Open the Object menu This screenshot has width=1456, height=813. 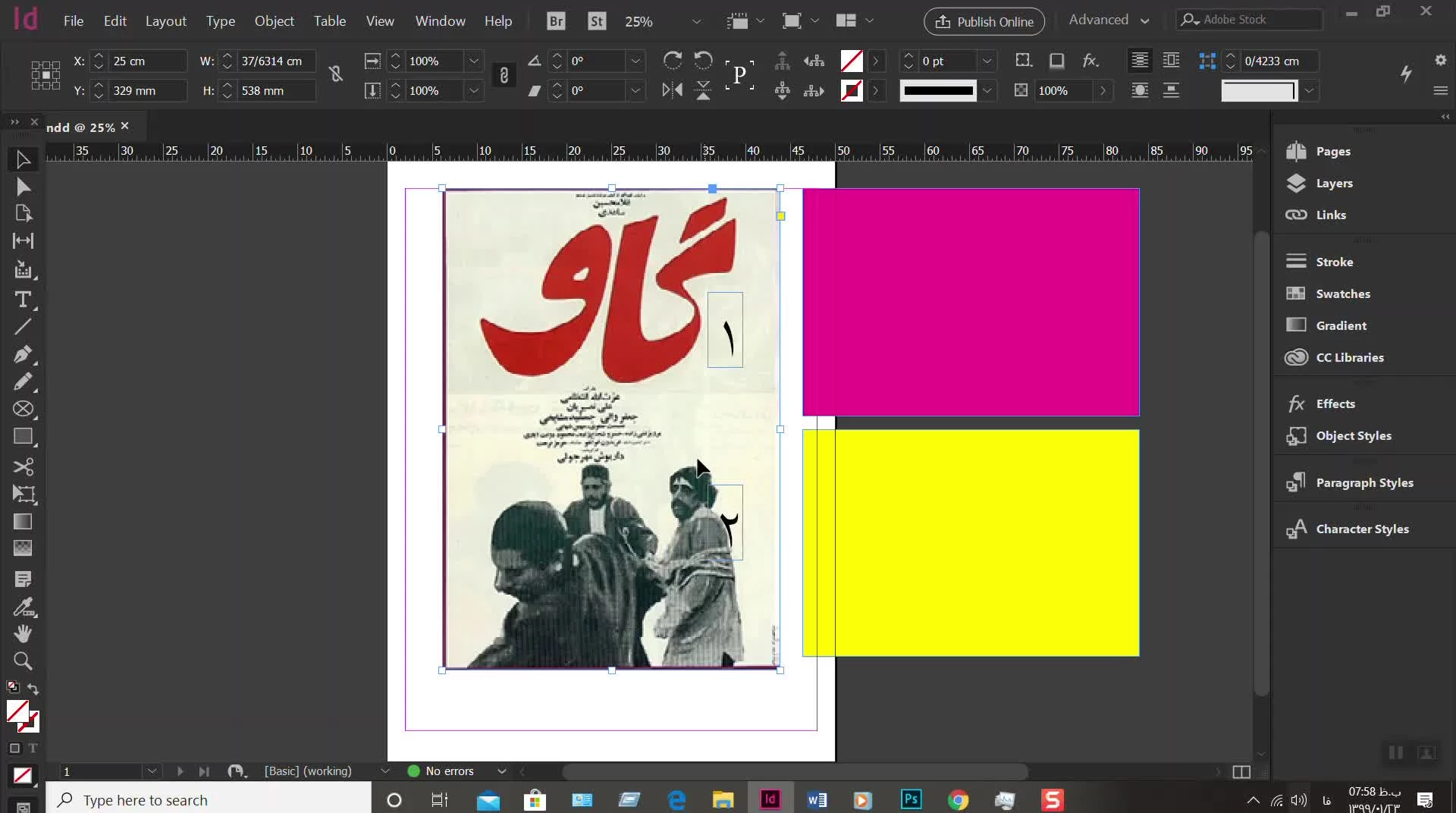tap(274, 21)
